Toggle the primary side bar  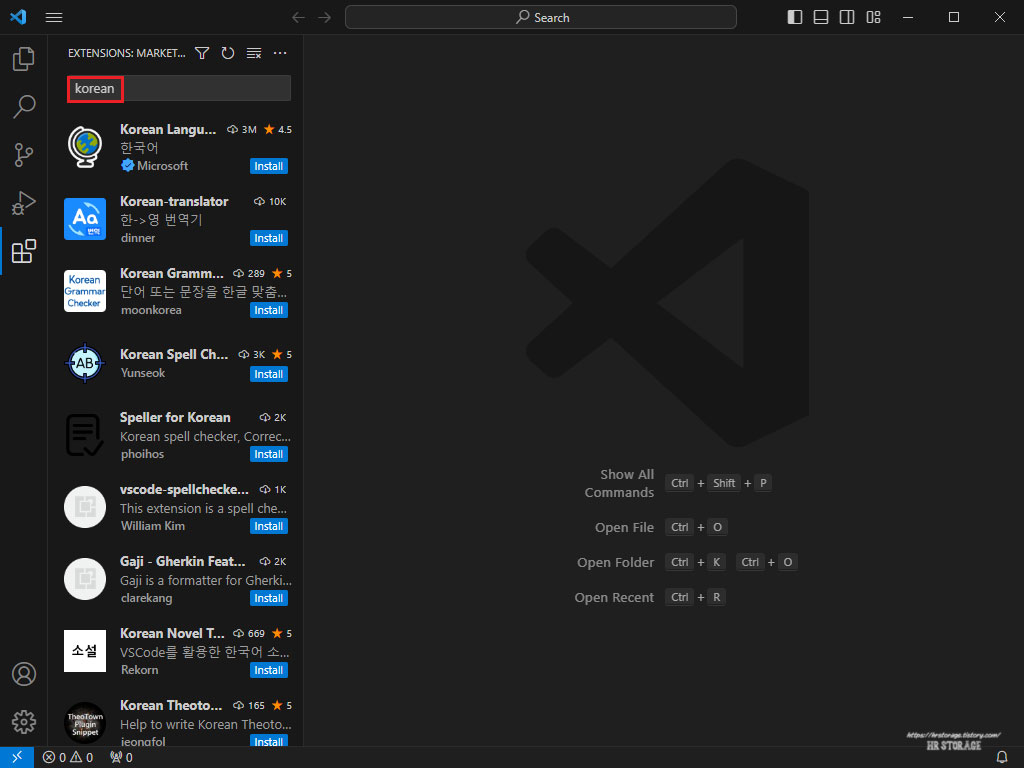[x=795, y=18]
